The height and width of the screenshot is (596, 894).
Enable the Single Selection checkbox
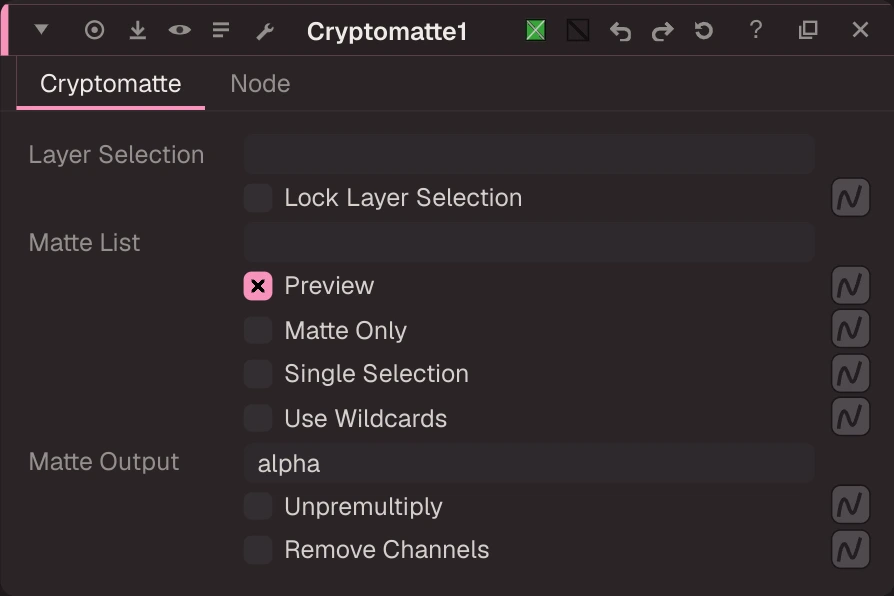[x=258, y=374]
